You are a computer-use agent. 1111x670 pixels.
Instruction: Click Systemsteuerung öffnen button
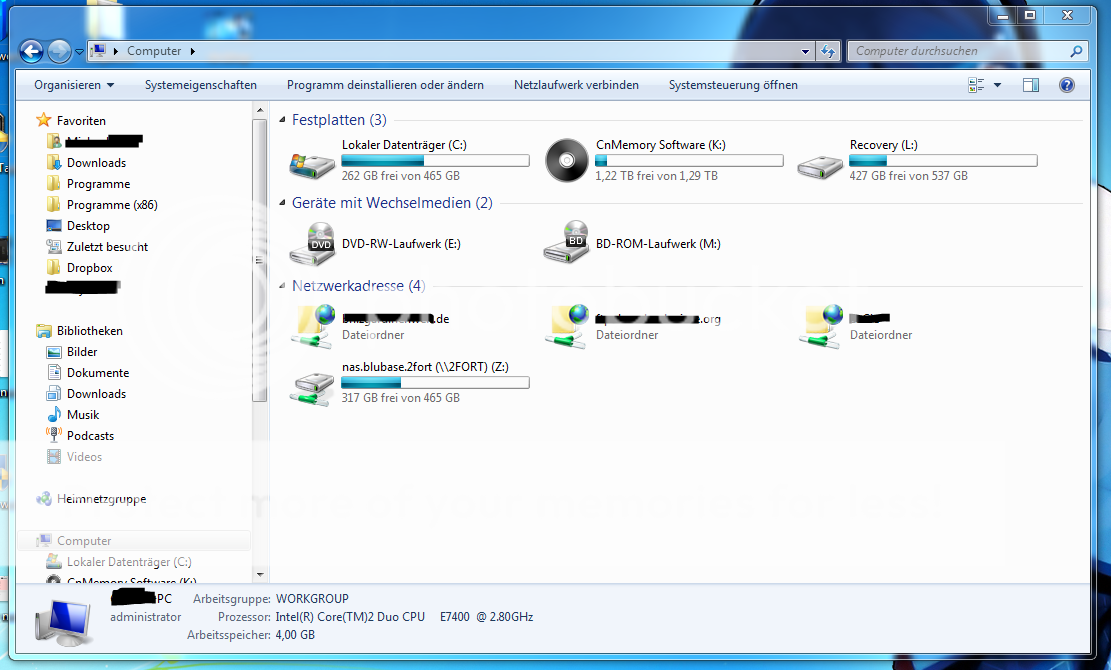(x=733, y=85)
